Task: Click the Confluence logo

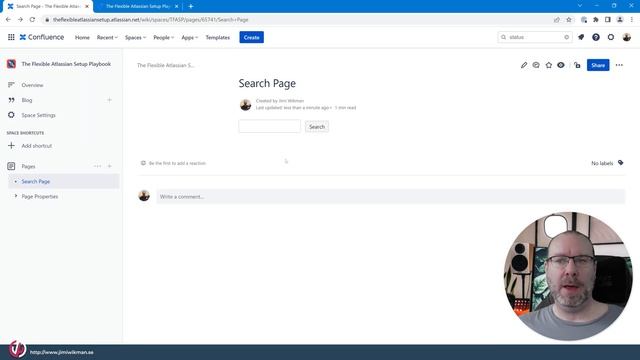Action: (x=42, y=37)
